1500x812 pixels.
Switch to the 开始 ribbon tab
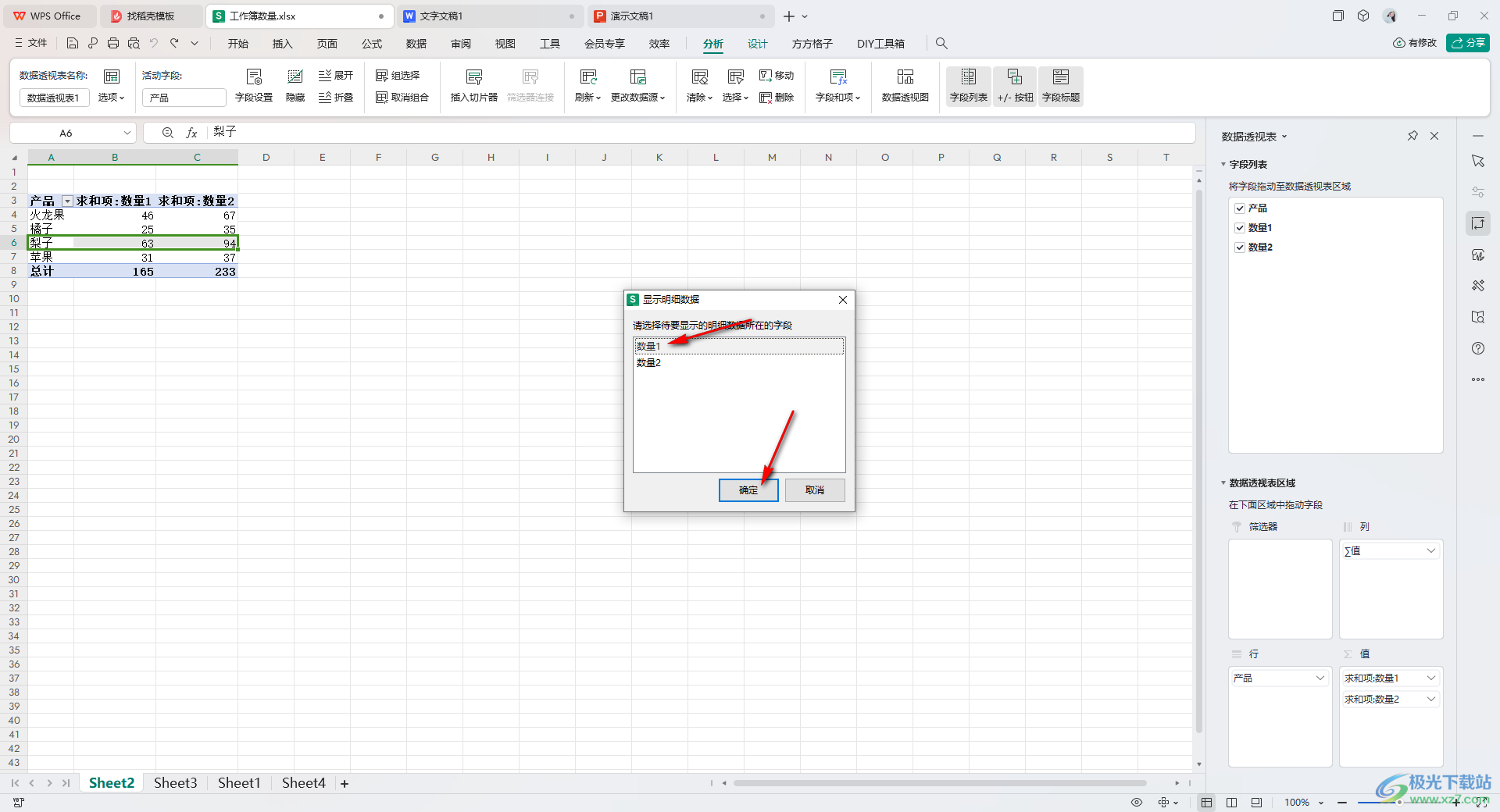tap(238, 44)
